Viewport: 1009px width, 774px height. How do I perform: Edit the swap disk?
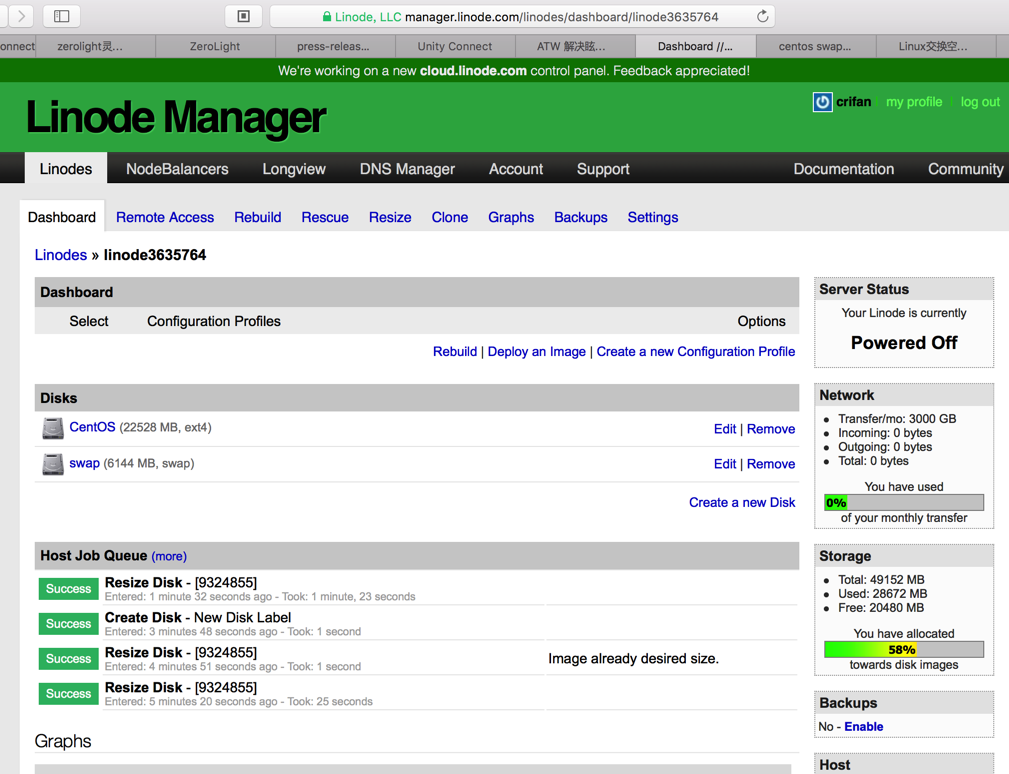pos(725,464)
